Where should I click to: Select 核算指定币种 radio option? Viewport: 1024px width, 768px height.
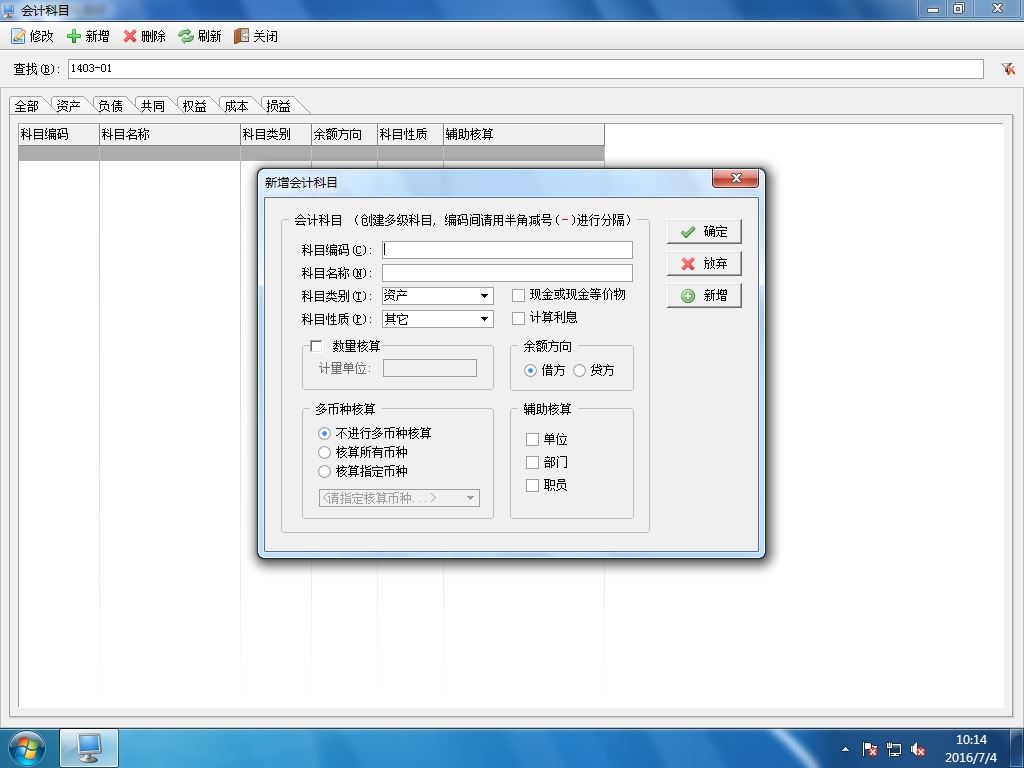click(x=324, y=472)
